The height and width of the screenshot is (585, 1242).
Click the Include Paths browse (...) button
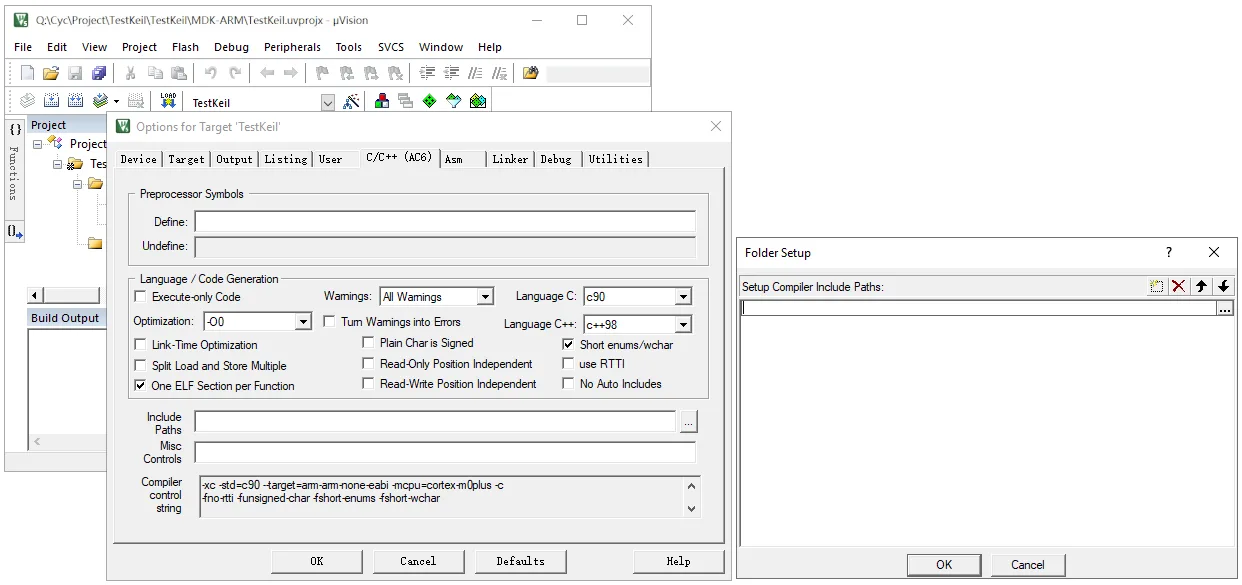tap(688, 423)
